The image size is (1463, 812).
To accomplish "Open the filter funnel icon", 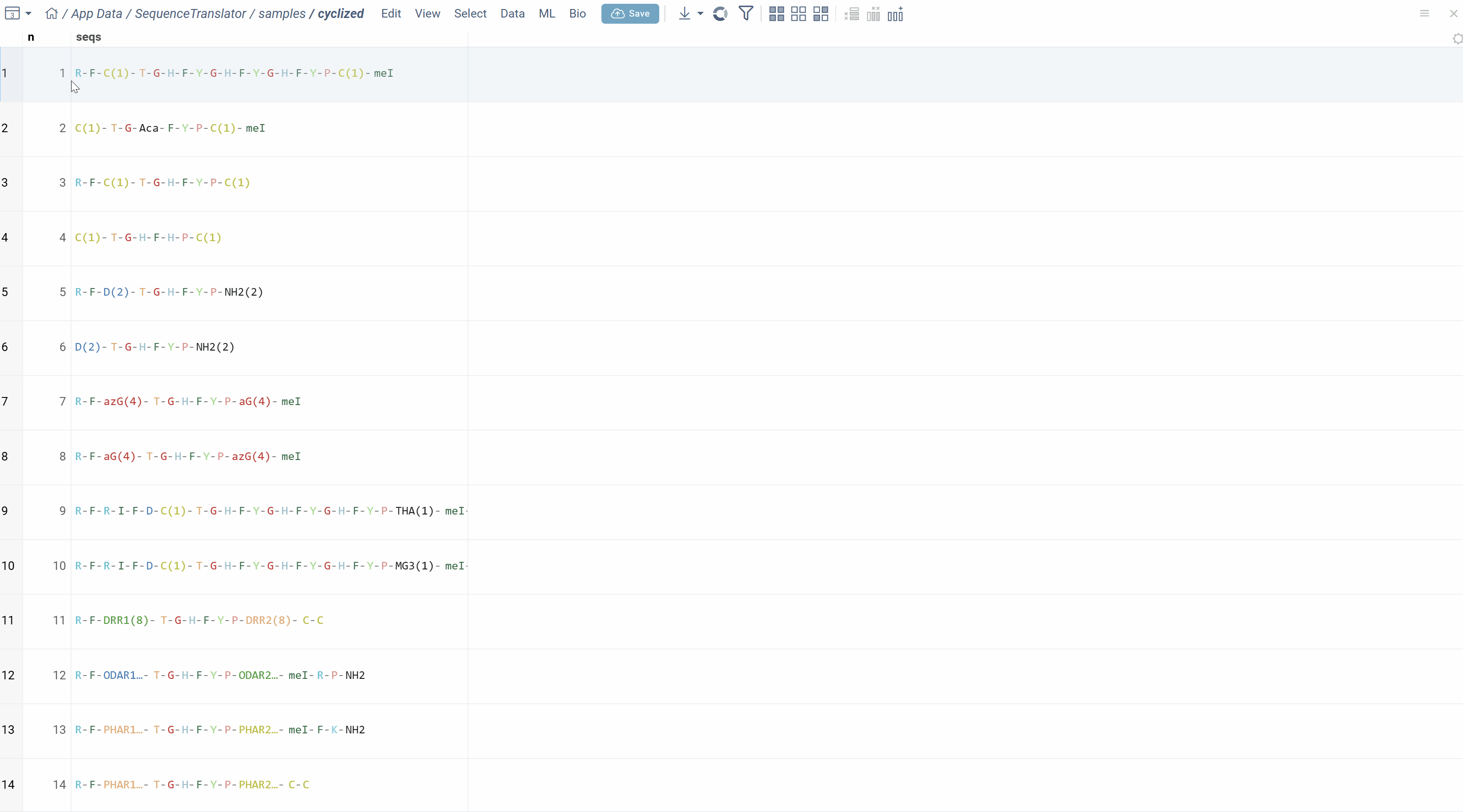I will (x=745, y=14).
